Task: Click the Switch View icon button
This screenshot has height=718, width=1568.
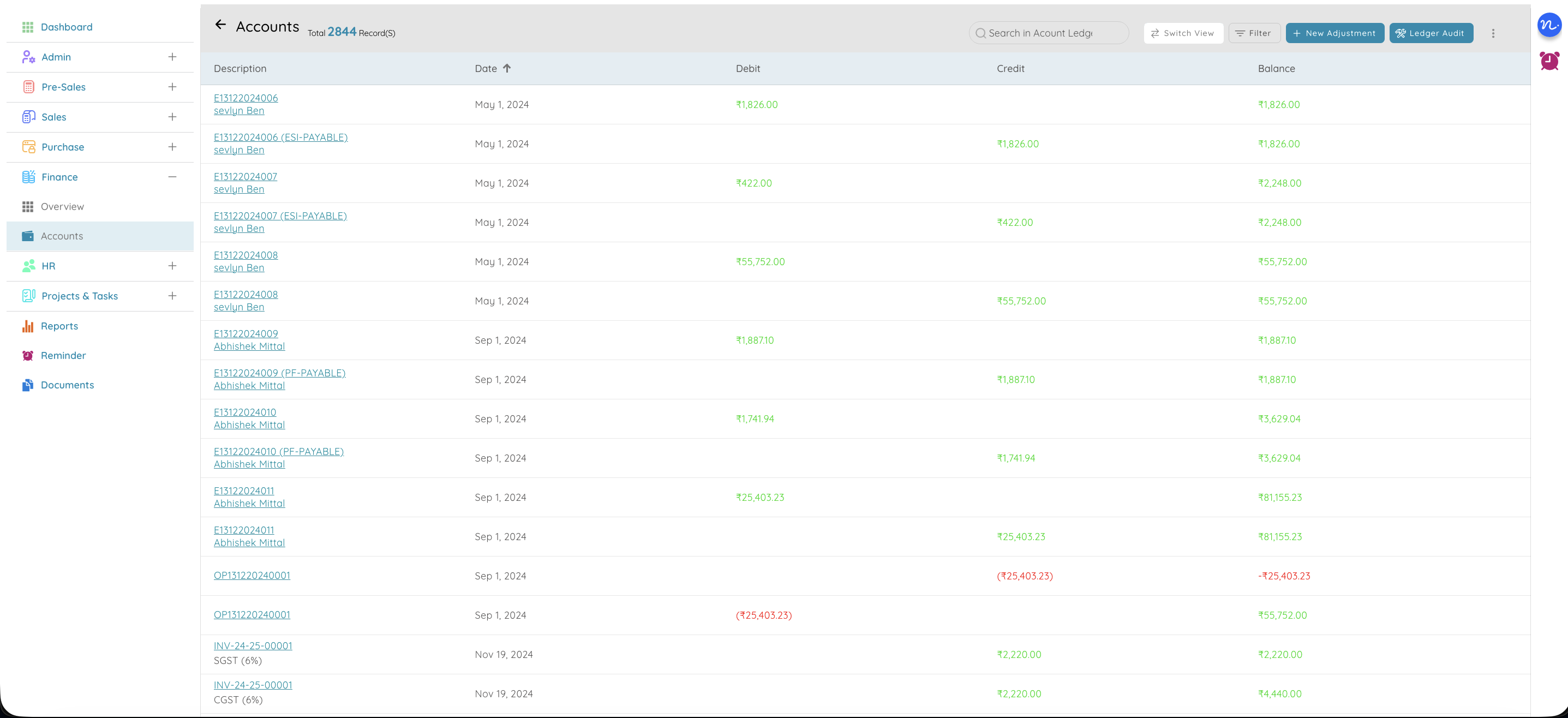Action: 1156,33
